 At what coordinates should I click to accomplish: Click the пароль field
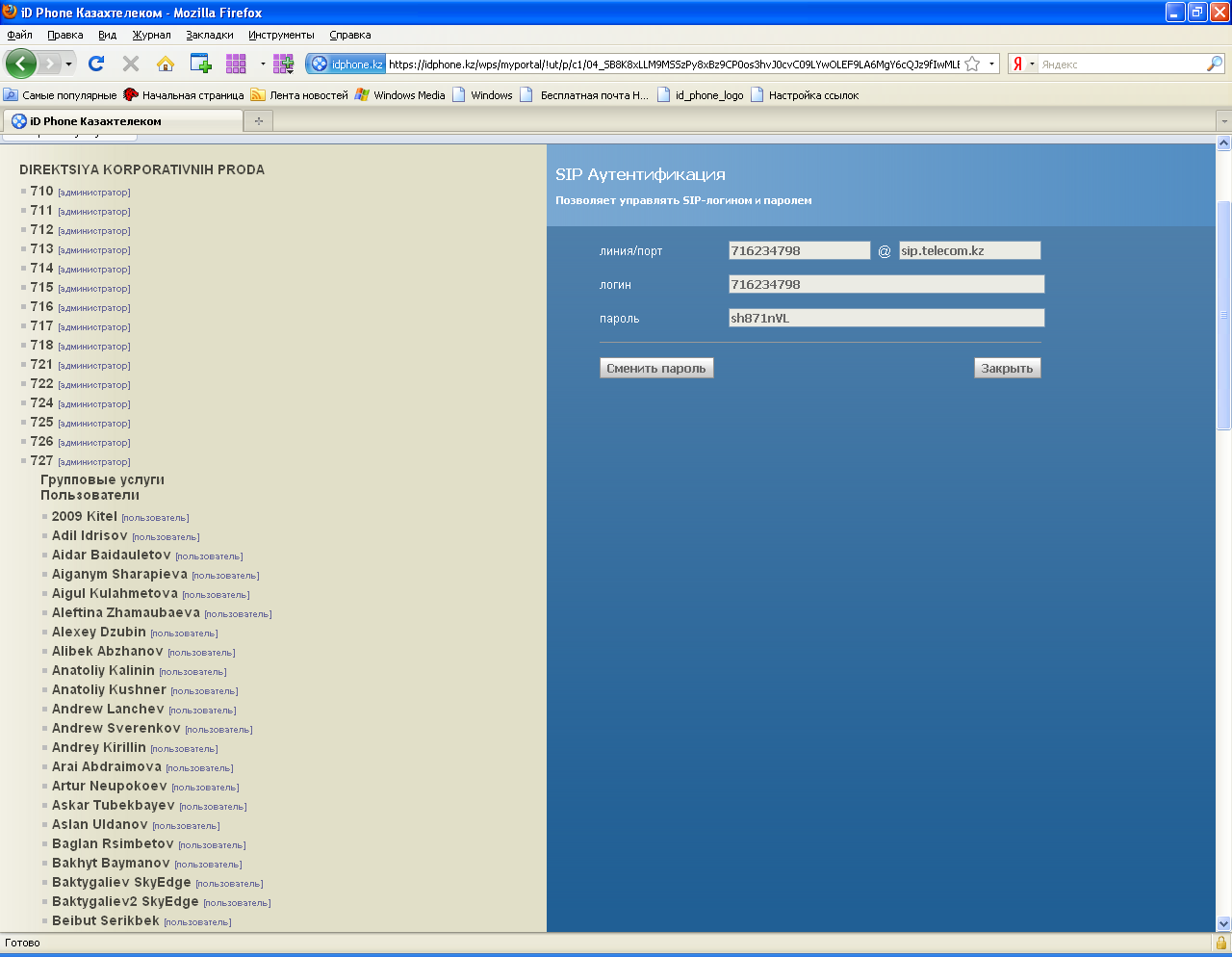(x=886, y=318)
